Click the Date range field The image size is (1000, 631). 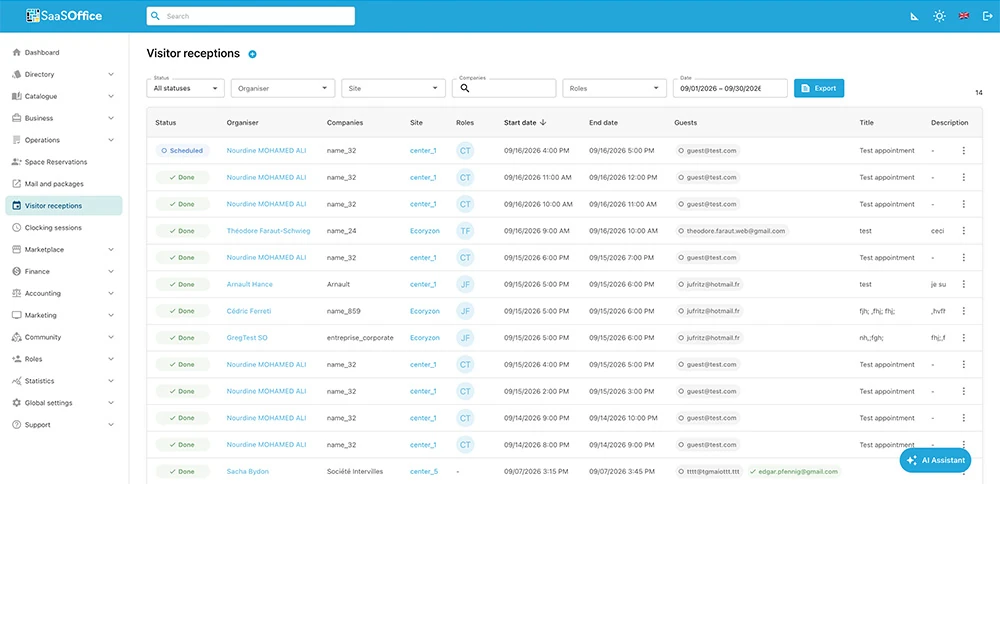[x=730, y=88]
